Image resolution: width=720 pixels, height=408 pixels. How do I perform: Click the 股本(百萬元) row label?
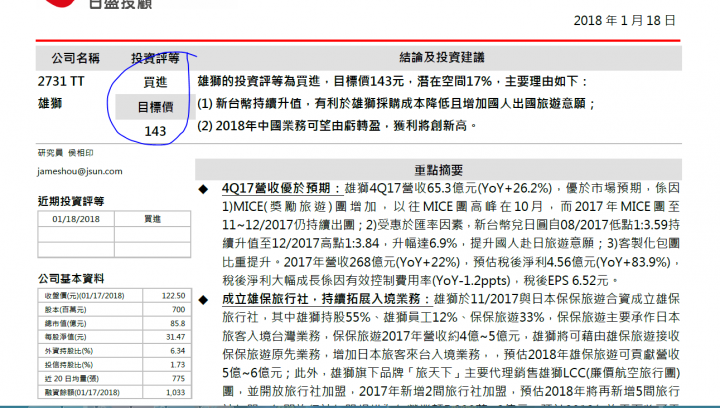click(65, 310)
